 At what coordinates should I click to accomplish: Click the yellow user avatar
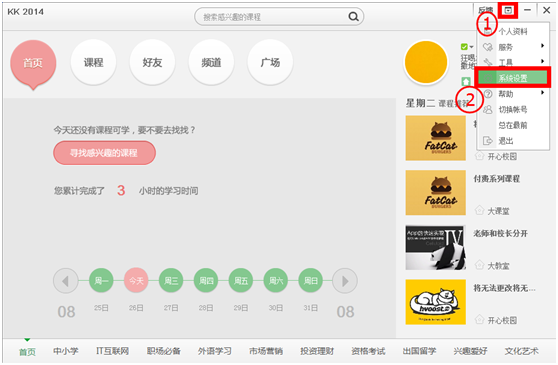point(426,62)
